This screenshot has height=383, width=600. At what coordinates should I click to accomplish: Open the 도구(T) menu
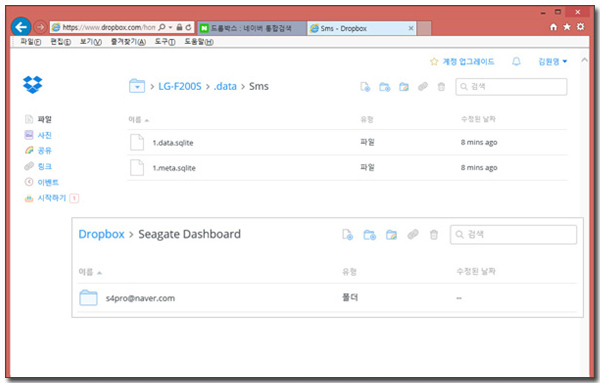[165, 42]
